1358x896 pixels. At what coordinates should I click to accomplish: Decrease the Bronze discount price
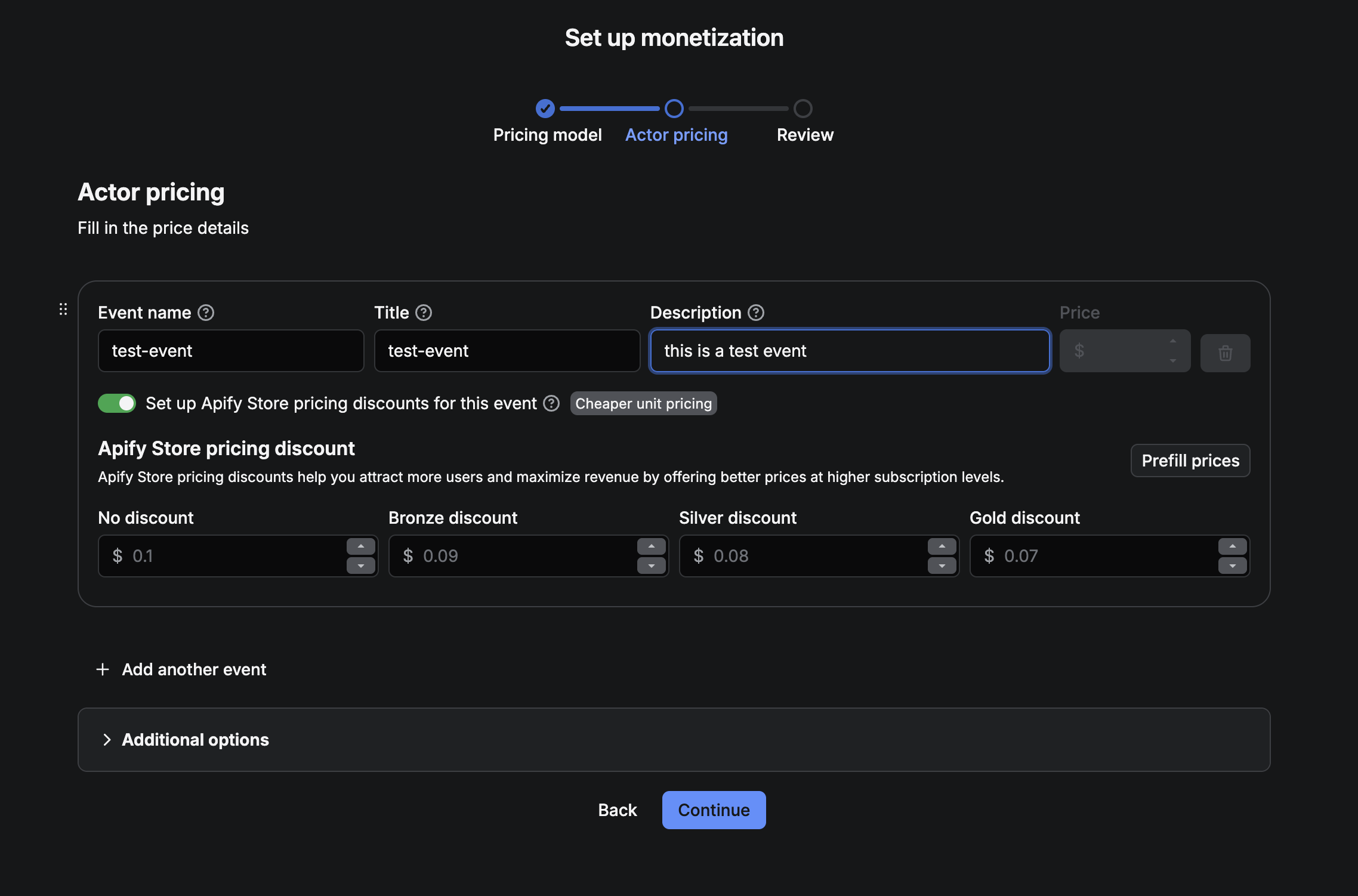click(652, 566)
